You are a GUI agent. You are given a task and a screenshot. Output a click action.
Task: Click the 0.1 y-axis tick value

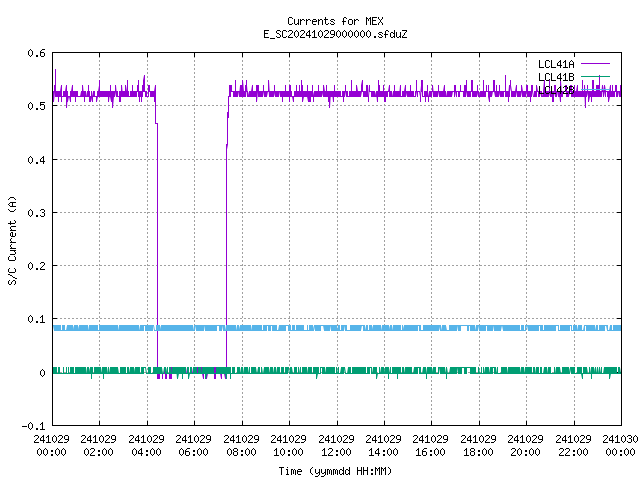click(x=36, y=319)
